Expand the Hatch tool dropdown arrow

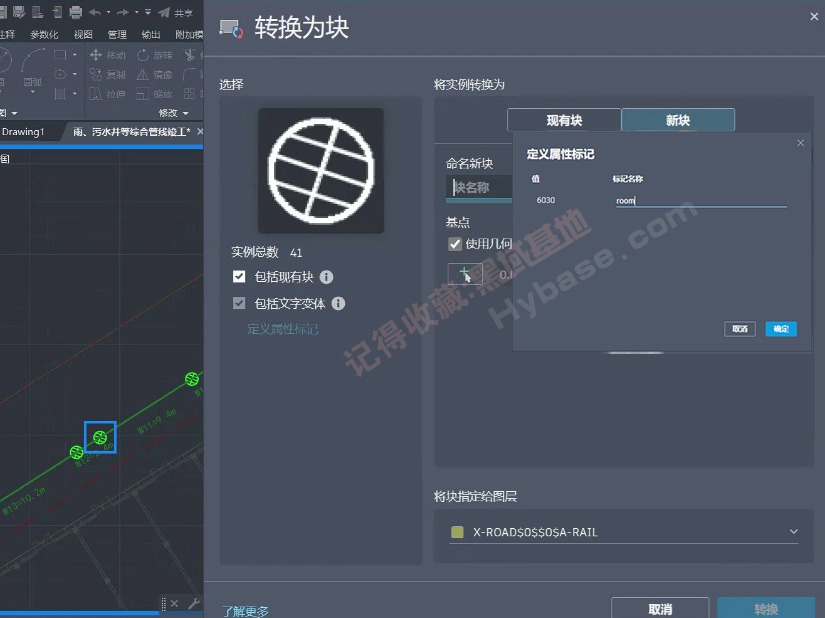point(75,94)
